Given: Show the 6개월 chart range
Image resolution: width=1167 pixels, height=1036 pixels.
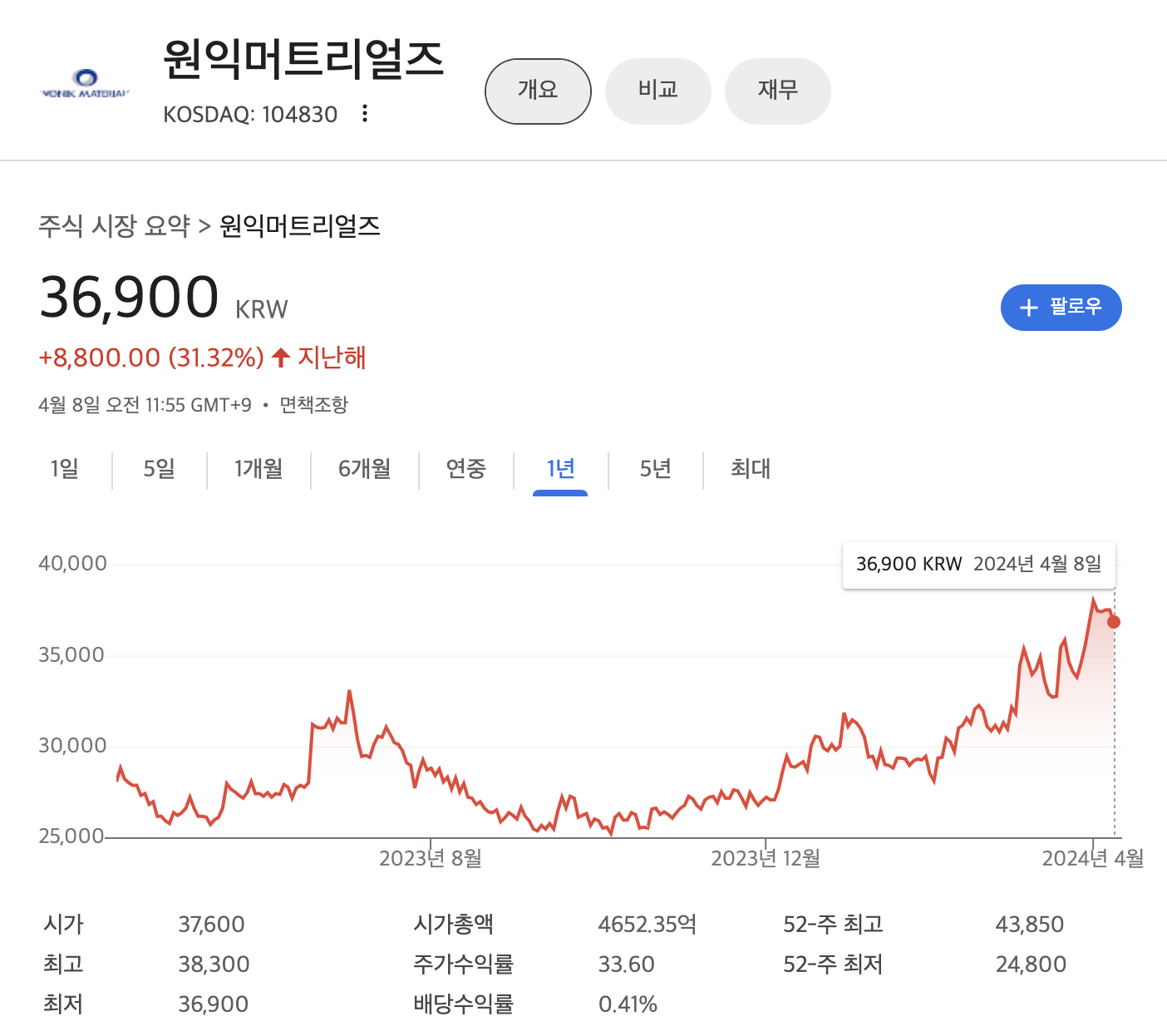Looking at the screenshot, I should pos(365,469).
